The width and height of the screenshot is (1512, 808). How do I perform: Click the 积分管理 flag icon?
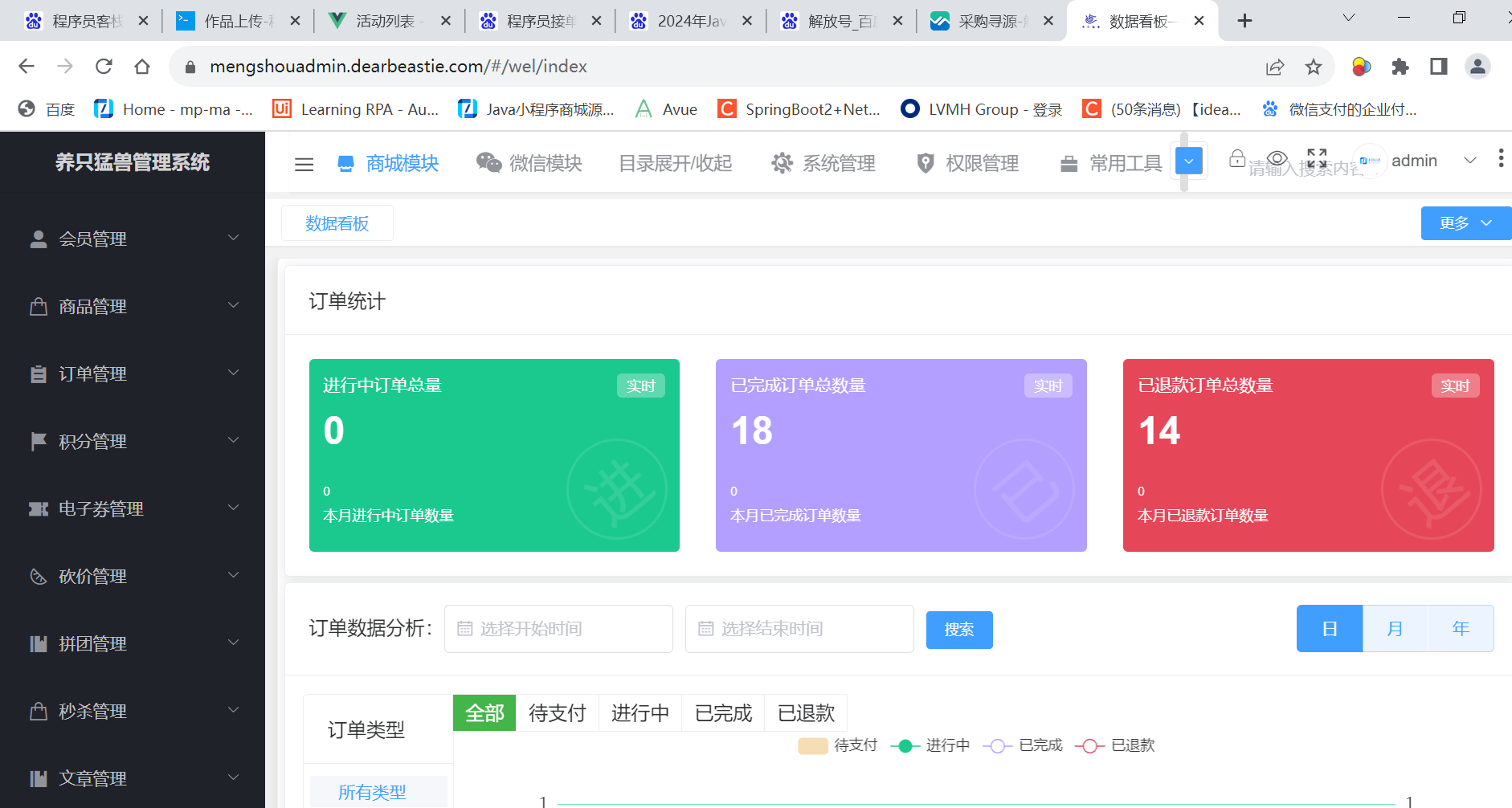(39, 441)
